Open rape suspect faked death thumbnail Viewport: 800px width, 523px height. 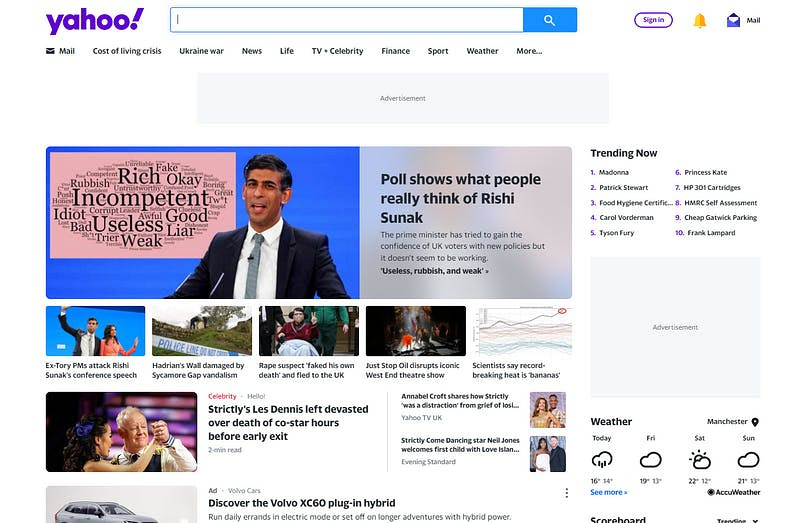pyautogui.click(x=309, y=331)
